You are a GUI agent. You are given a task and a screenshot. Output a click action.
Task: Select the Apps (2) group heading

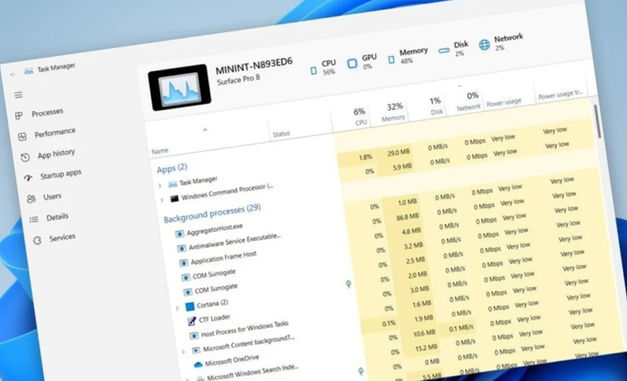pyautogui.click(x=172, y=168)
